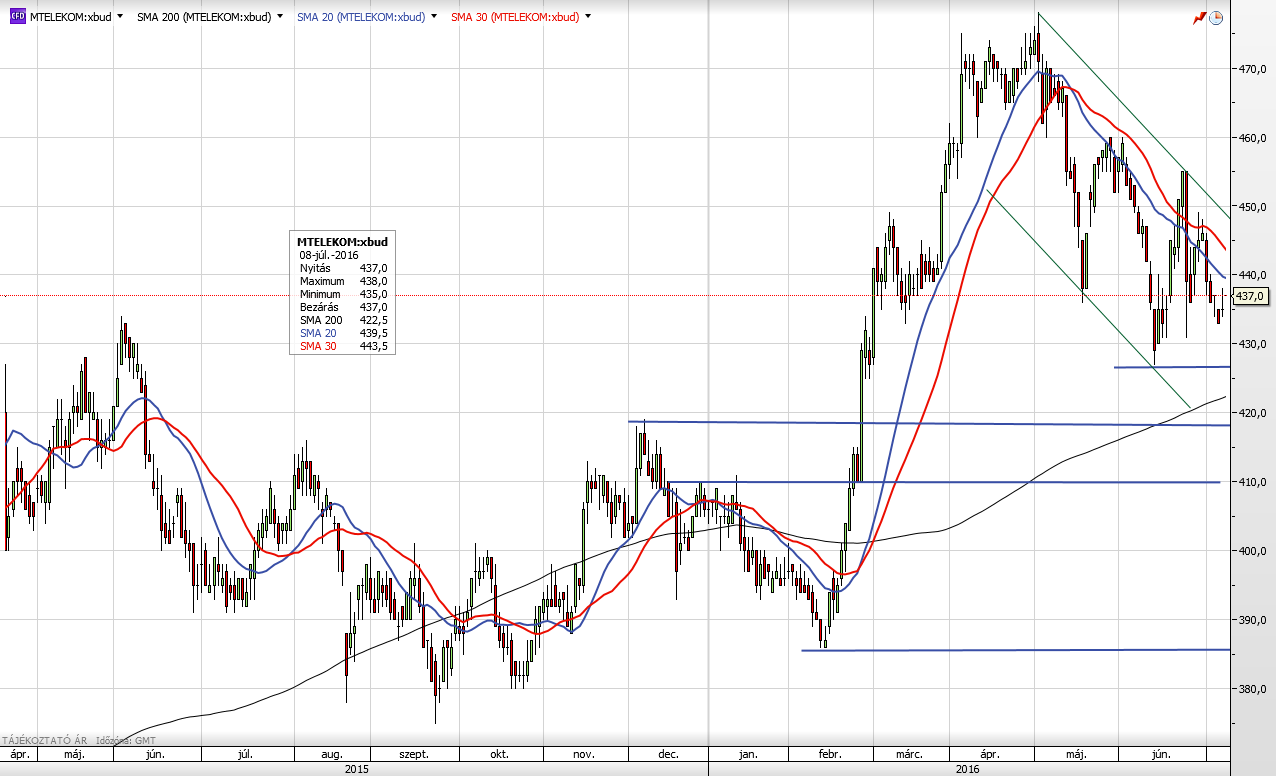Click the 410,0 price axis label
Image resolution: width=1276 pixels, height=776 pixels.
point(1253,482)
